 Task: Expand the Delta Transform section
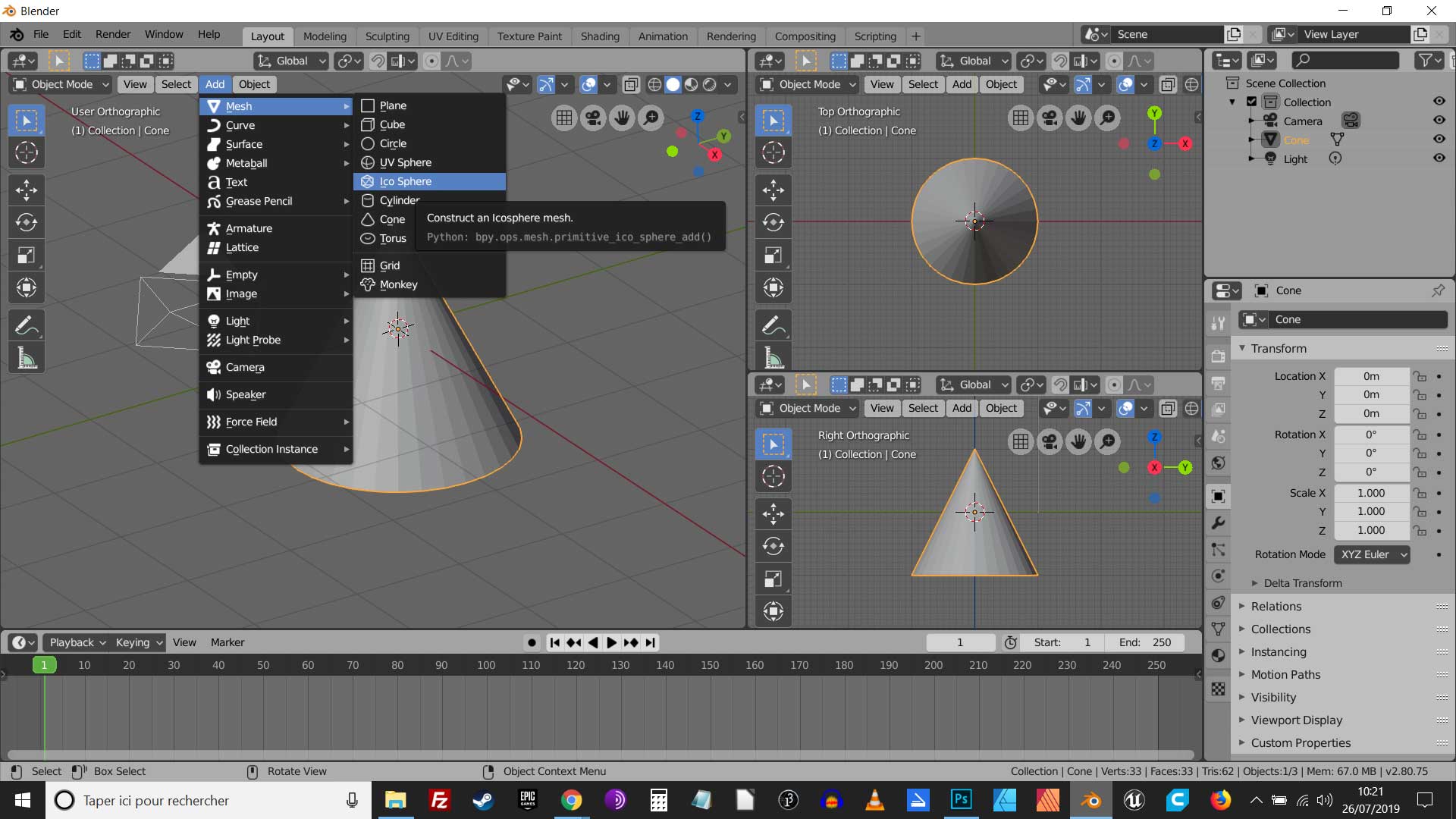[1302, 583]
